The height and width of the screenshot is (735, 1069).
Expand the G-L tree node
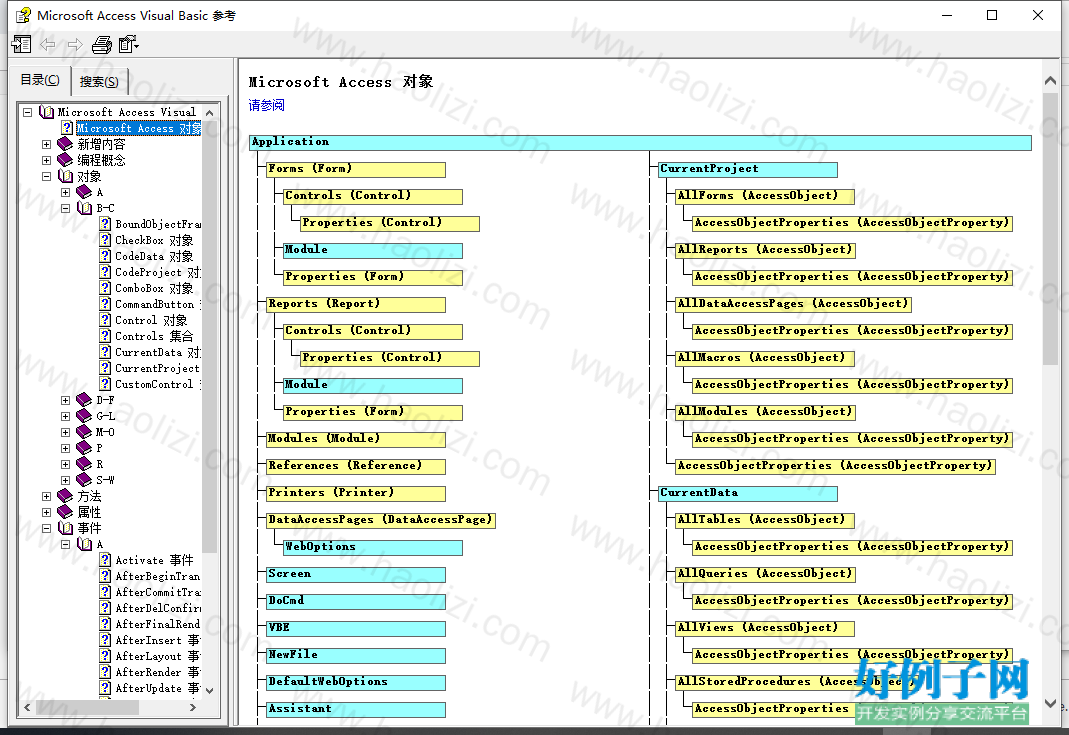tap(65, 416)
